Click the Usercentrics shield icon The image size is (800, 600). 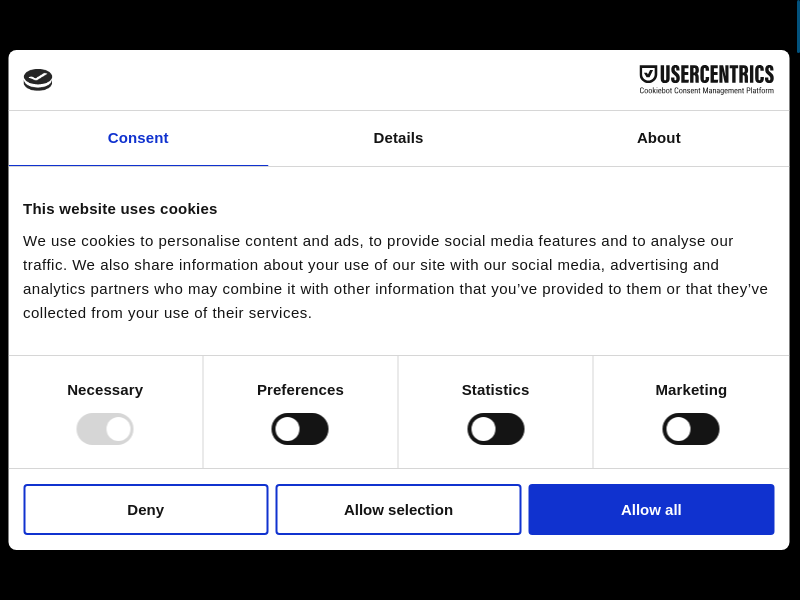[648, 74]
